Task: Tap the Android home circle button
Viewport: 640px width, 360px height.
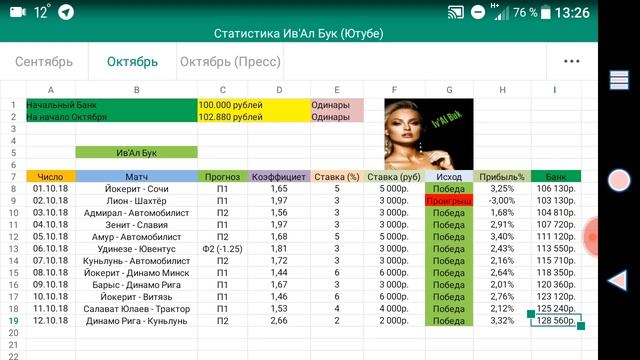Action: point(619,180)
